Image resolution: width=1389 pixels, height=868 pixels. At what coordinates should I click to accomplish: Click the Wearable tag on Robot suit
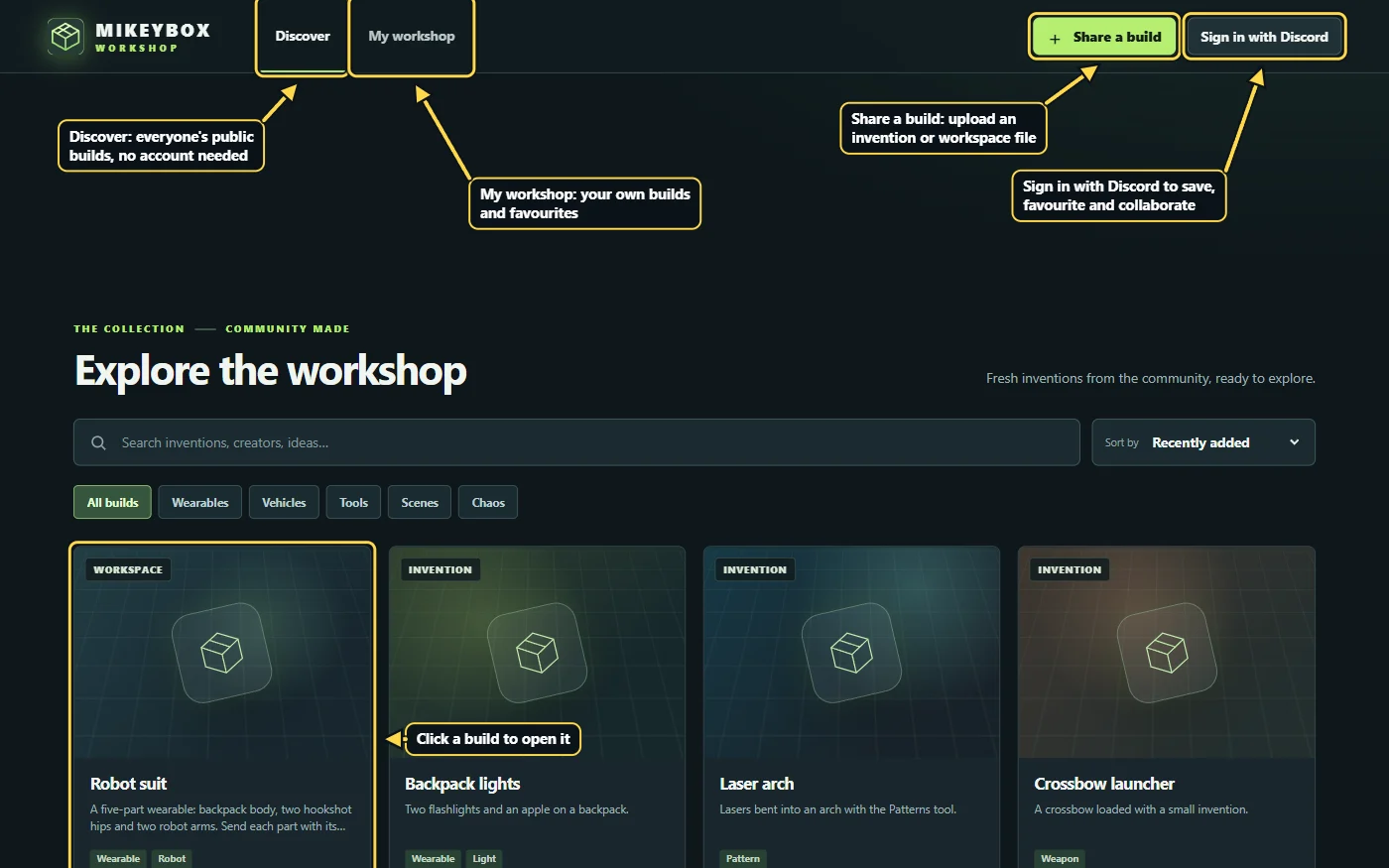click(x=118, y=859)
